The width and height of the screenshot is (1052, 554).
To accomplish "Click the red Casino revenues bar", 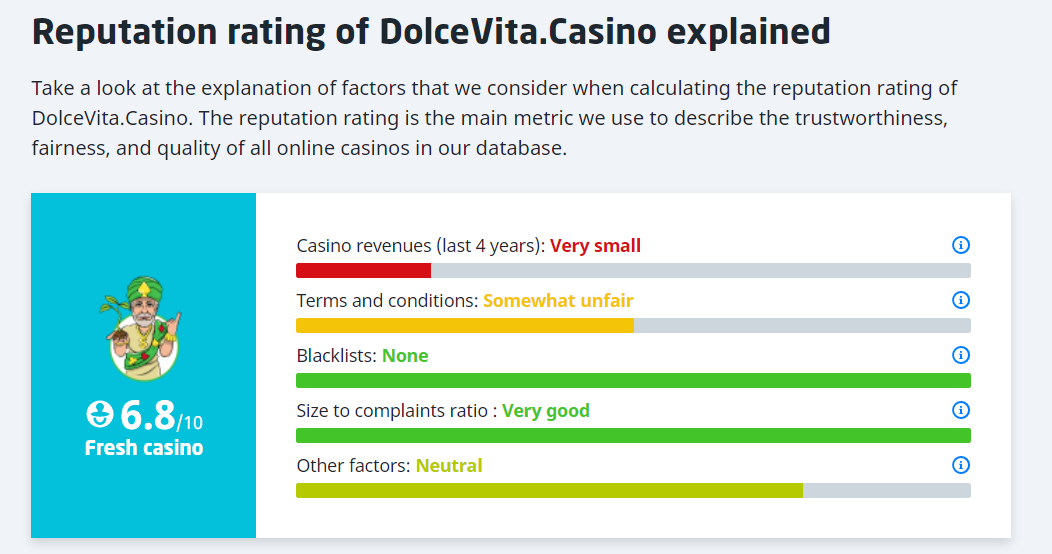I will (x=363, y=270).
